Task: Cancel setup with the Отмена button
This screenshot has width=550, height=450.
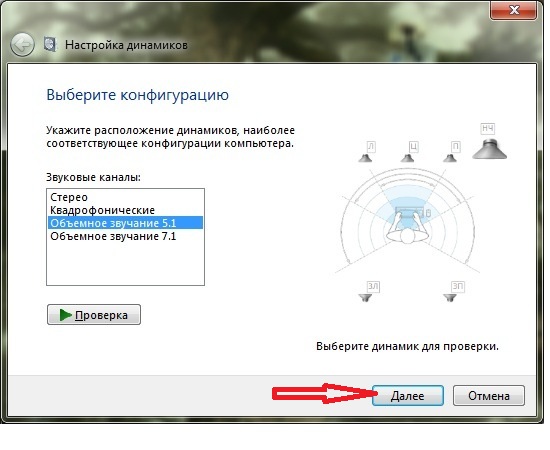Action: click(x=489, y=396)
